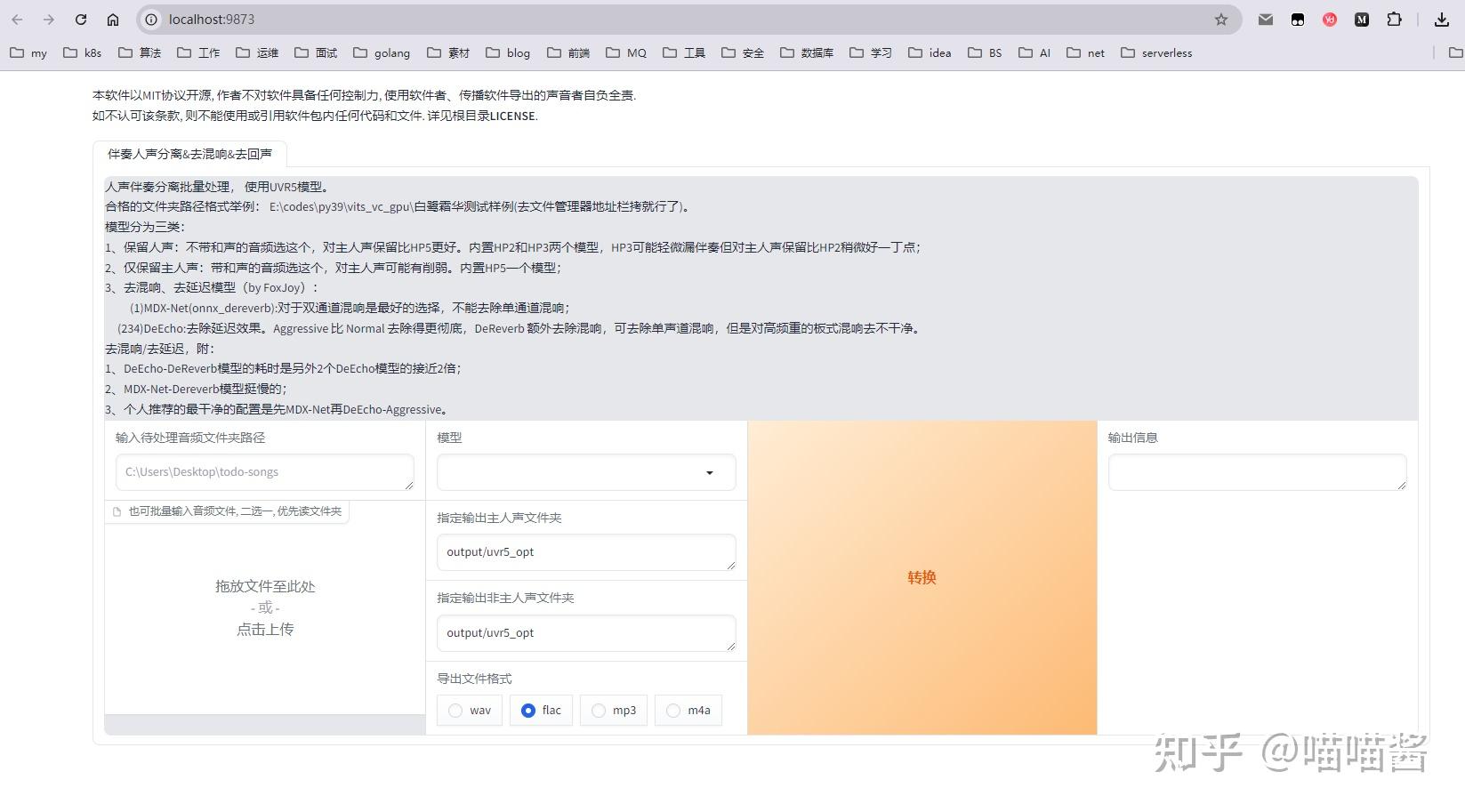Screen dimensions: 1465x812
Task: Click the file icon next to batch audio hint
Action: (x=117, y=511)
